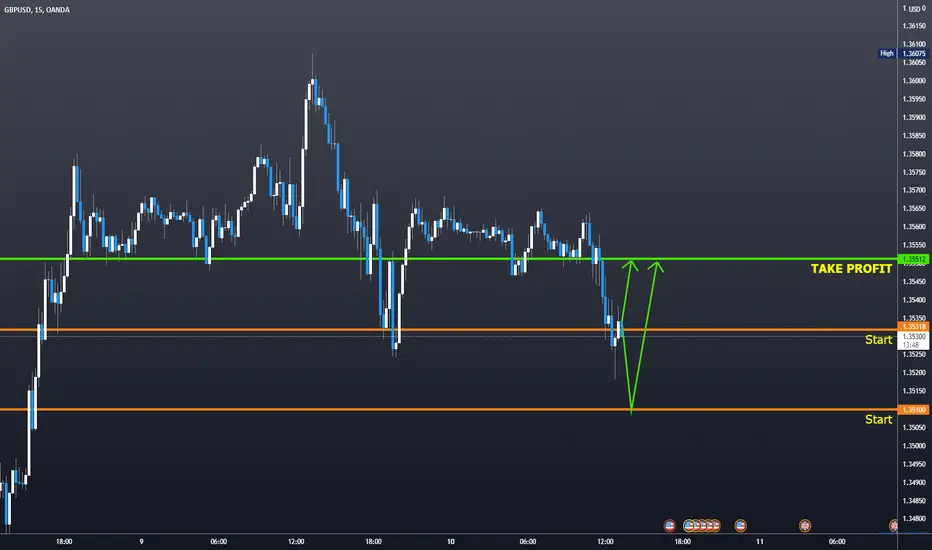932x550 pixels.
Task: Click the date label 11 on time axis
Action: pos(760,542)
